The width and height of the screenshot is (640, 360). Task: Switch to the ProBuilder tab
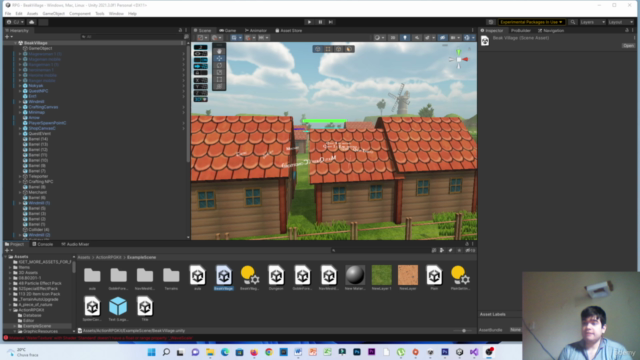520,30
